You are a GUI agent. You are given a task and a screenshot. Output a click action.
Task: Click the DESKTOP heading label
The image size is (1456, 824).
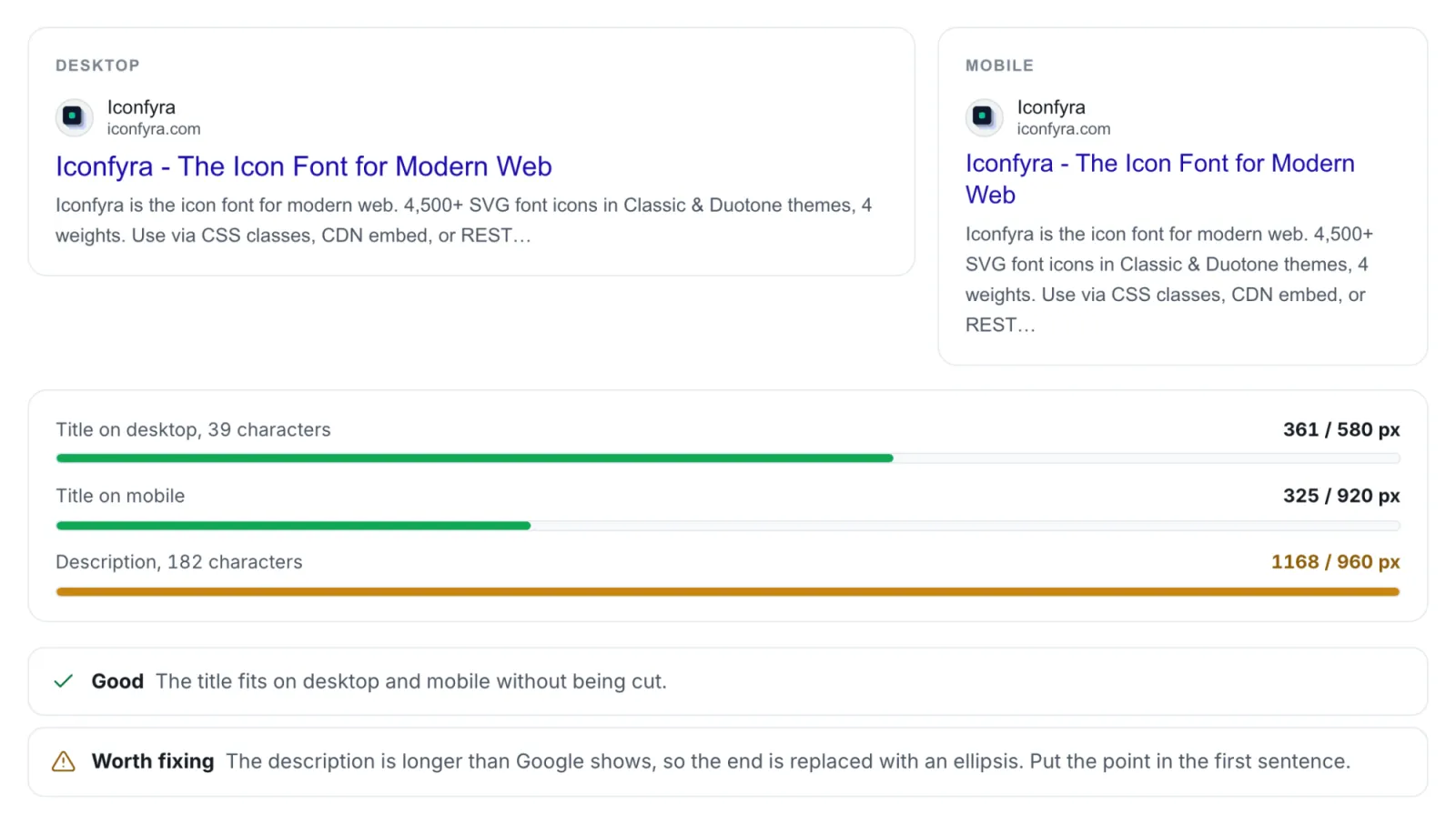coord(97,65)
